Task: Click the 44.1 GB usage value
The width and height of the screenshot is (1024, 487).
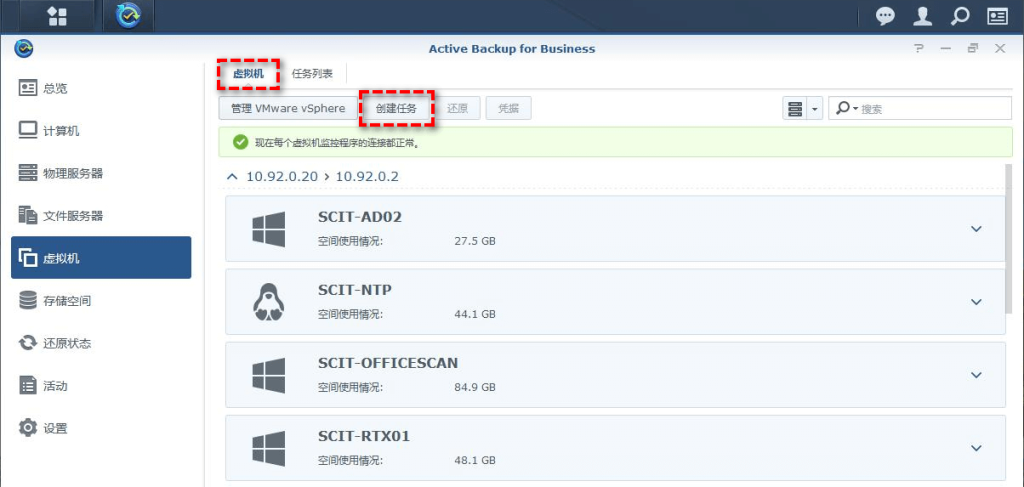Action: point(475,314)
